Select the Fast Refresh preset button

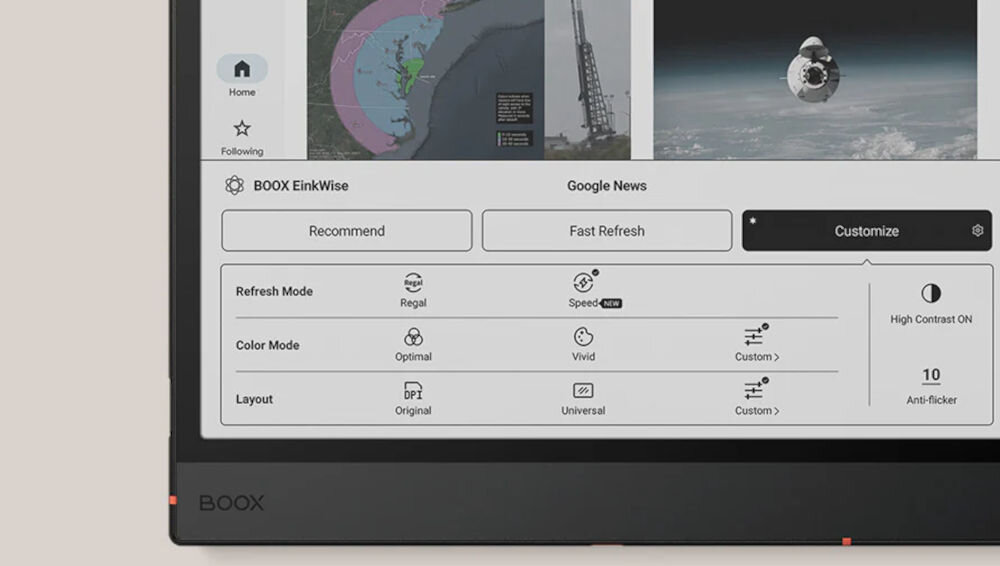[x=607, y=230]
